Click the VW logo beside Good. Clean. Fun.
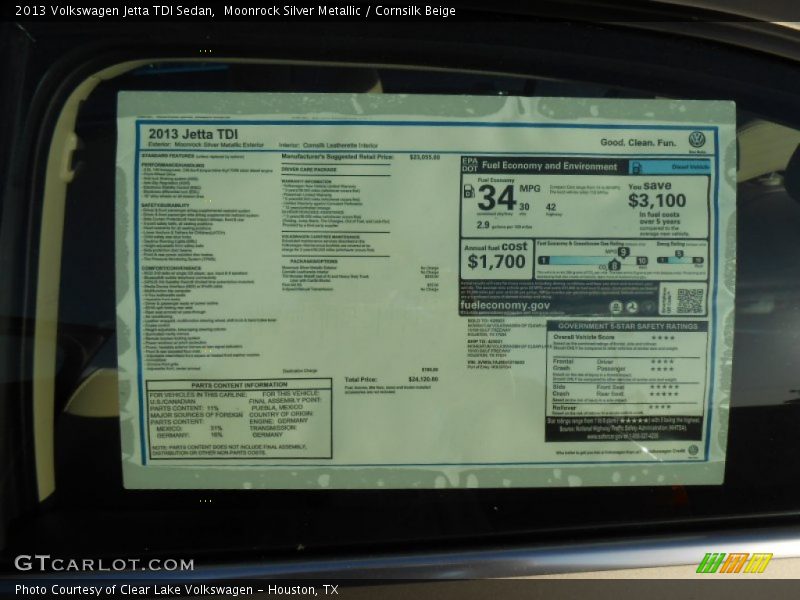Viewport: 800px width, 600px height. pos(696,139)
